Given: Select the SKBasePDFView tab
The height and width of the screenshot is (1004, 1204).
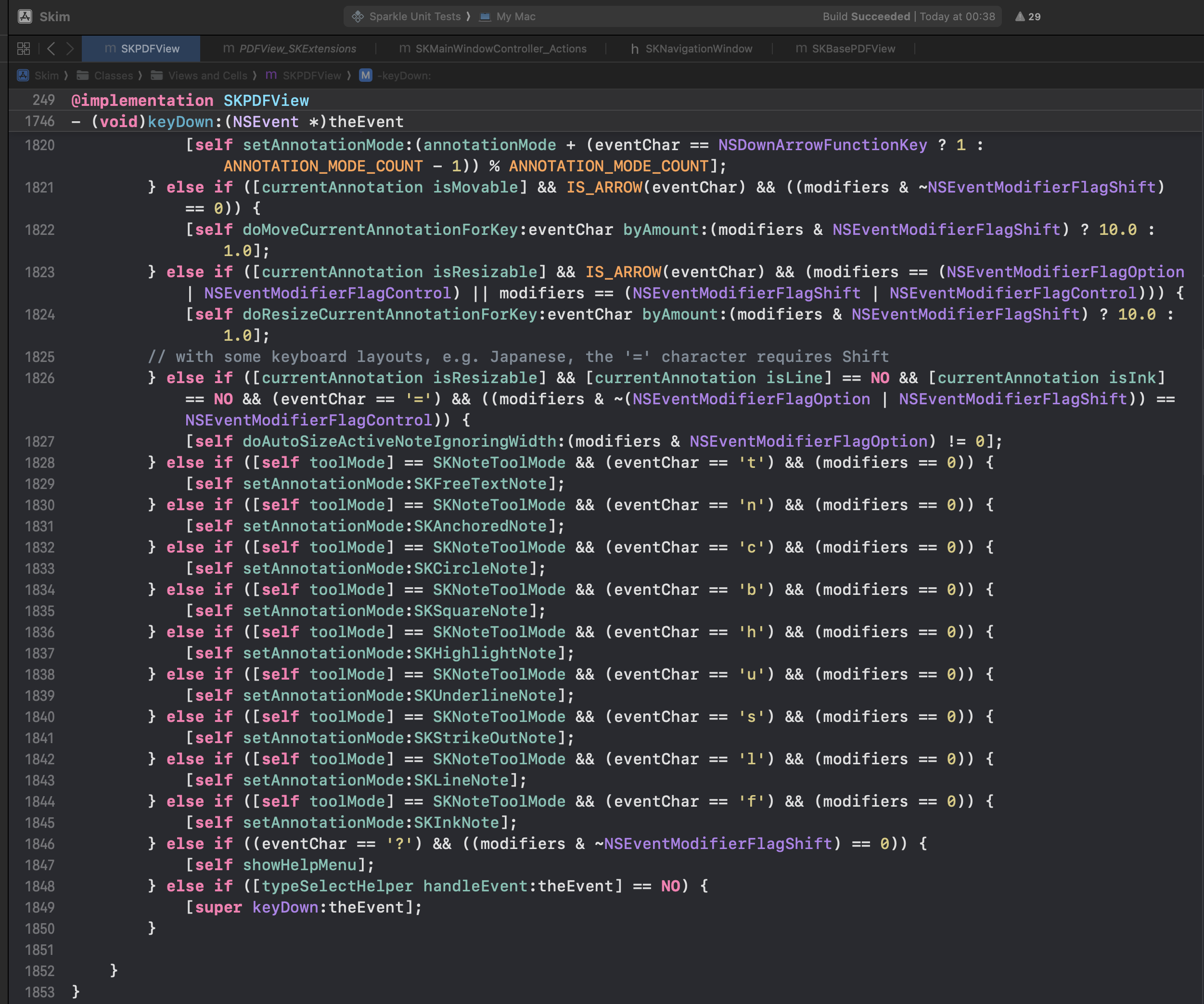Looking at the screenshot, I should tap(853, 49).
